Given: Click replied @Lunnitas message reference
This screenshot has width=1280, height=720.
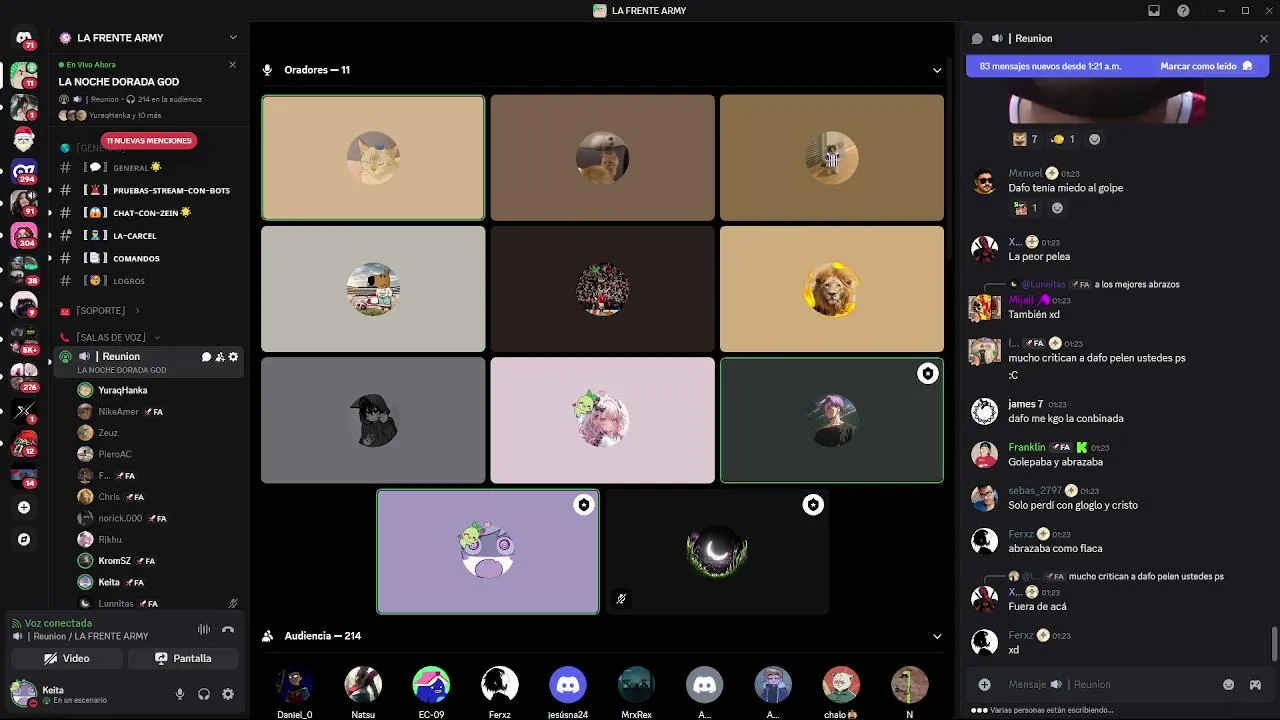Looking at the screenshot, I should [1100, 284].
